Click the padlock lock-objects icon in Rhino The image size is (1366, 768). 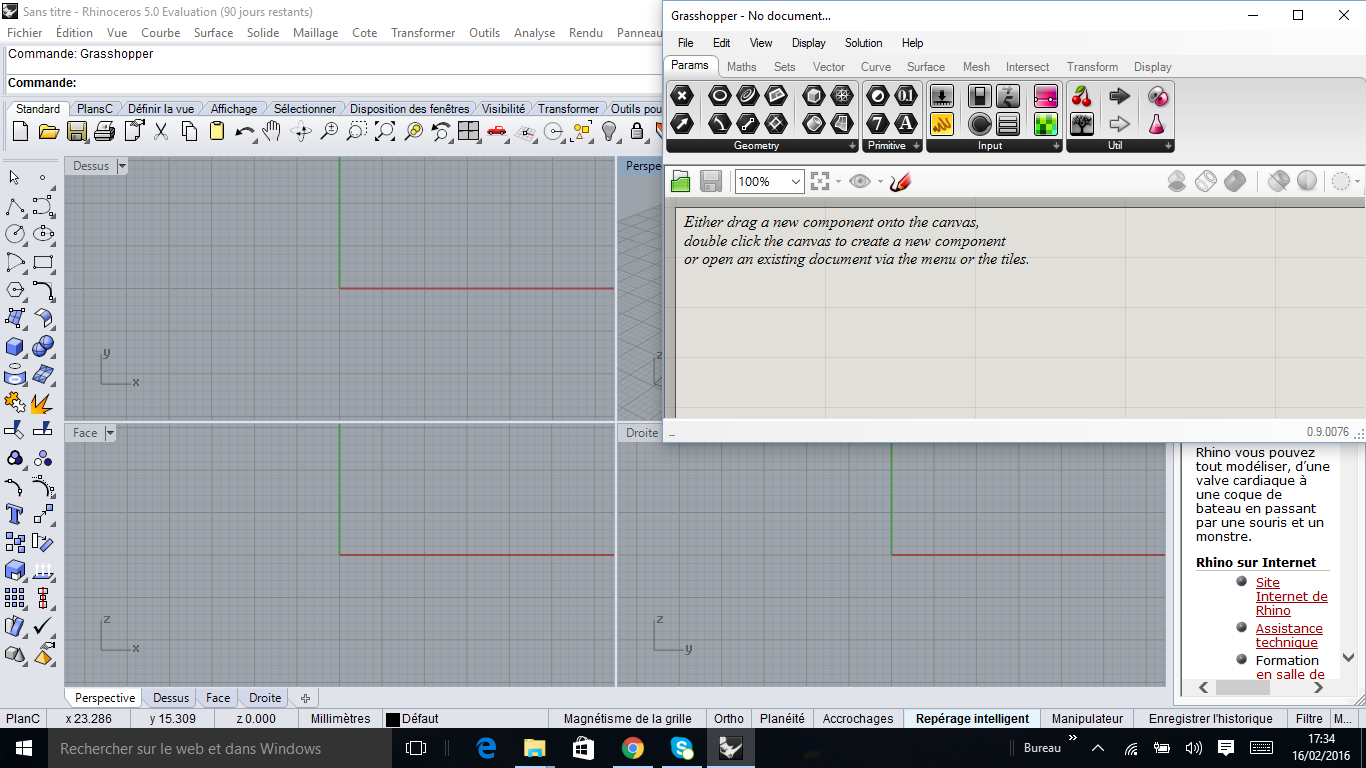(x=636, y=131)
